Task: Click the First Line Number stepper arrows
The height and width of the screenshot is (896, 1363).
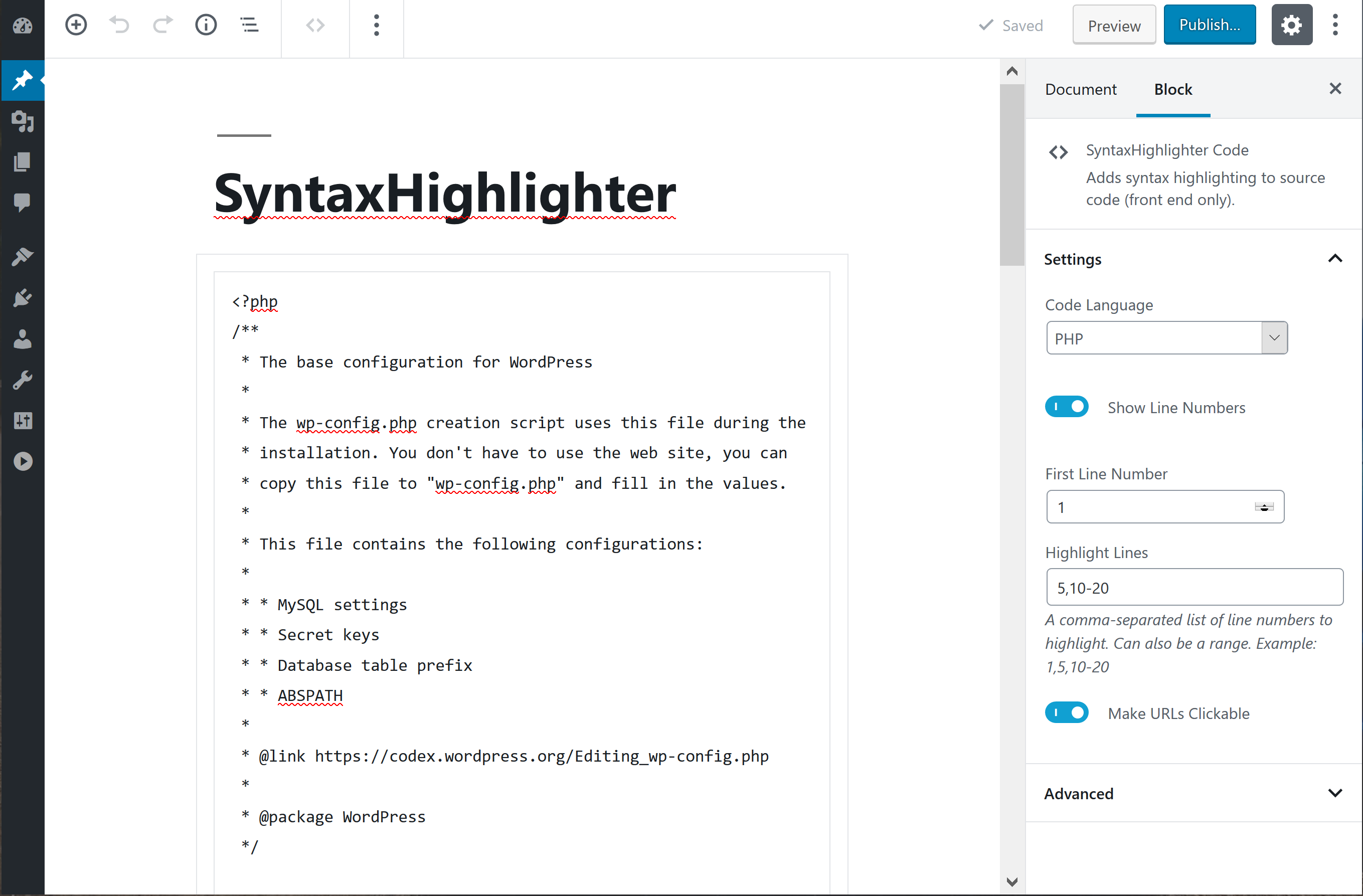Action: [x=1264, y=507]
